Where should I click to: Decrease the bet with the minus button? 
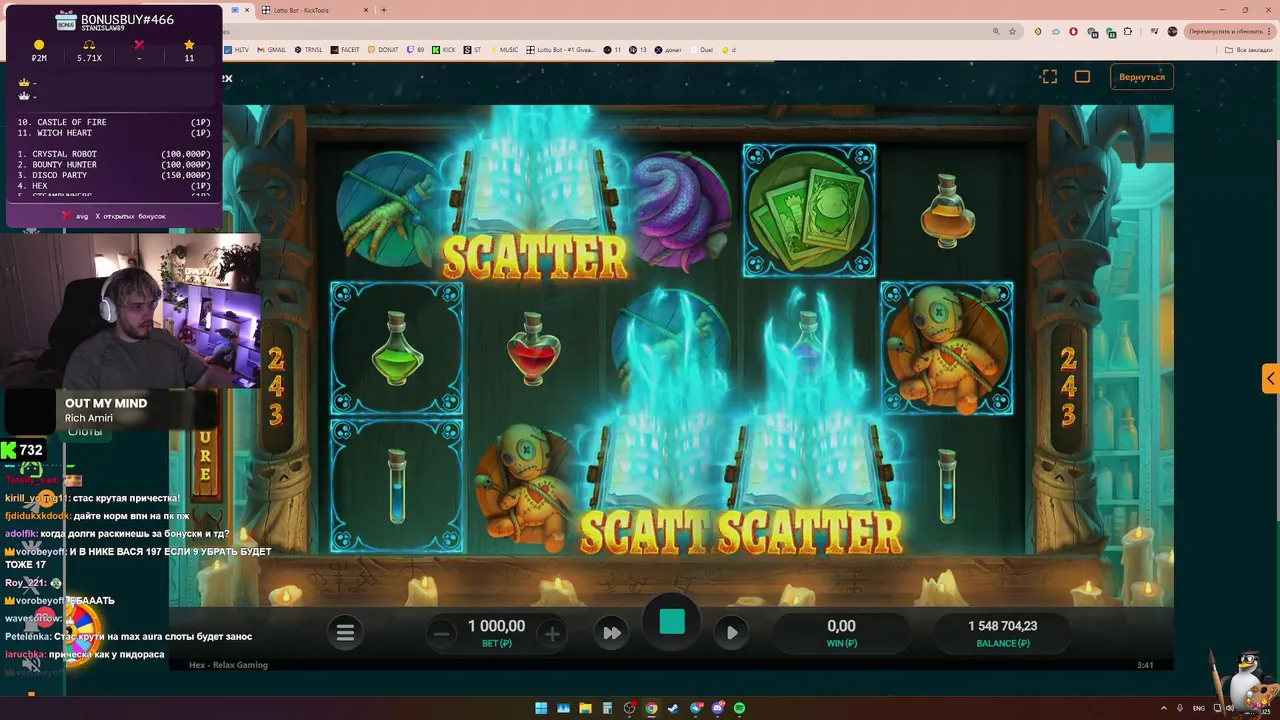point(441,633)
